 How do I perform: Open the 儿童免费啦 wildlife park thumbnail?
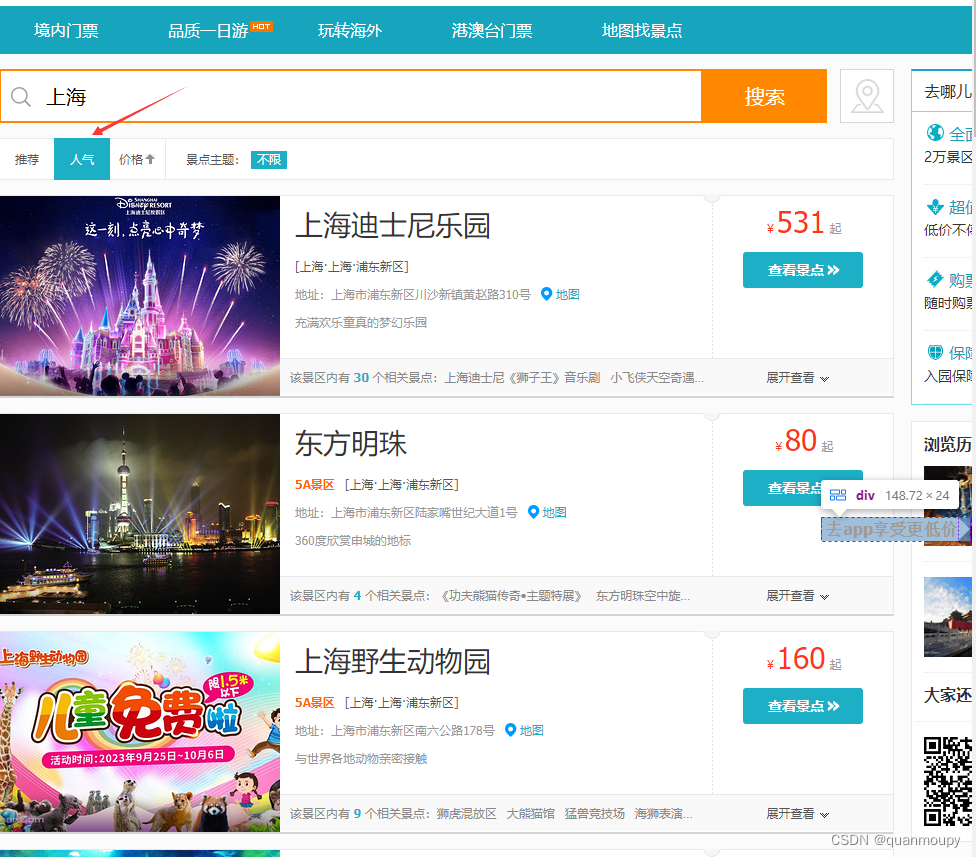click(x=140, y=731)
